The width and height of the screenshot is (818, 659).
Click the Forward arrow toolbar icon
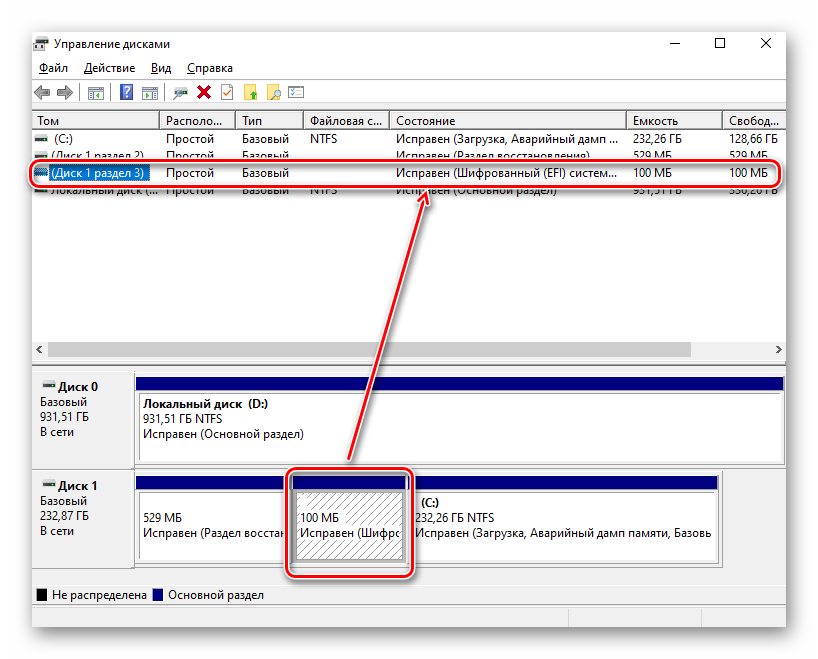tap(65, 93)
